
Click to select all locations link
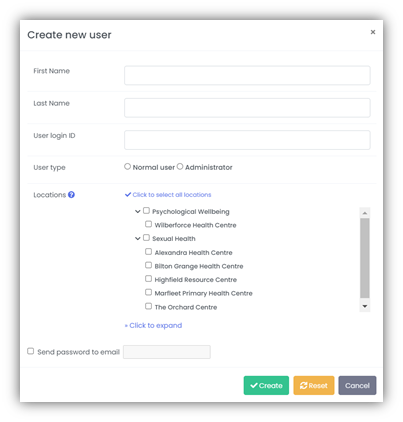(x=168, y=195)
